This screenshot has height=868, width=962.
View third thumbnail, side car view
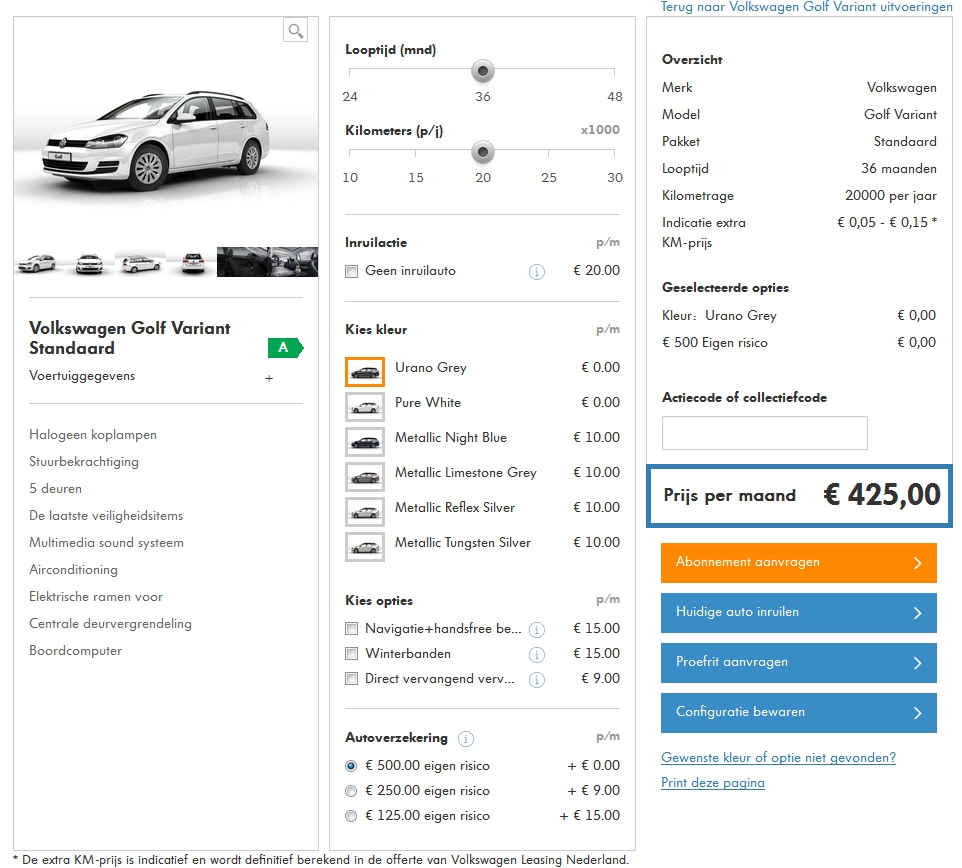140,263
